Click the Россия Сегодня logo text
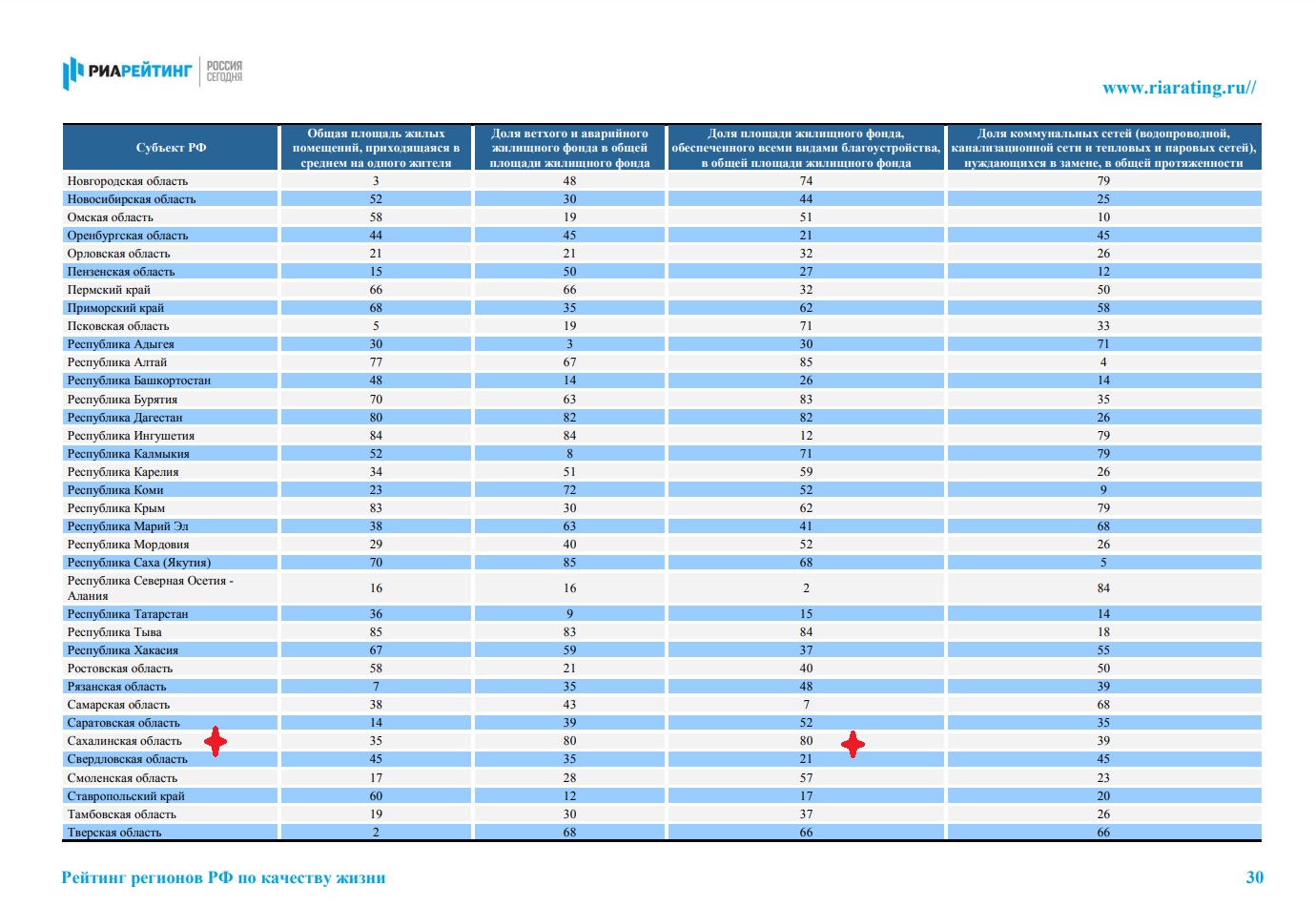 point(224,72)
